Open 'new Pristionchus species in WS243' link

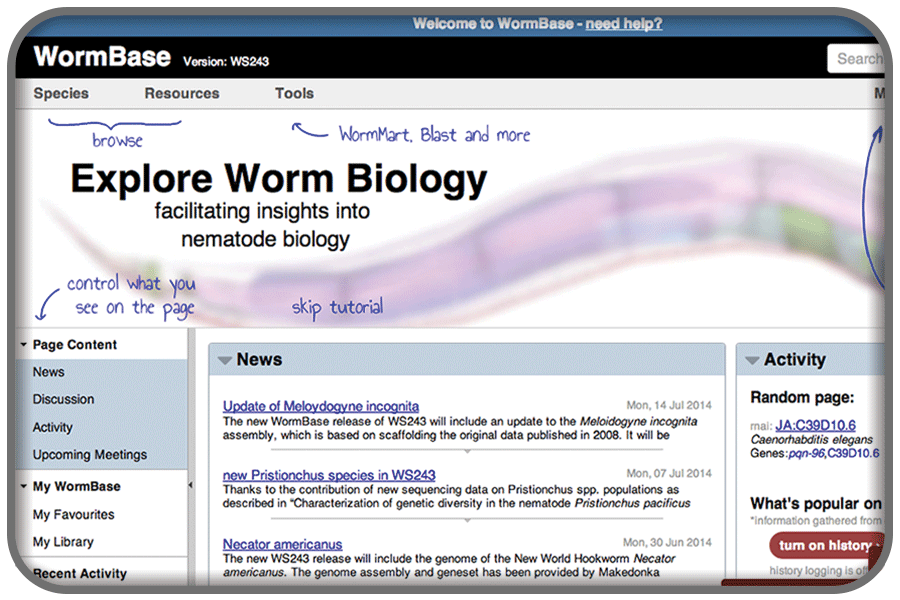point(329,475)
